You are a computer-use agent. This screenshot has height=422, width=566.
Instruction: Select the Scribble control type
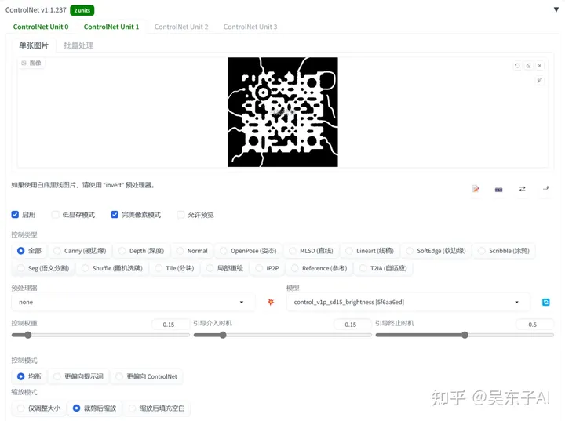click(x=504, y=251)
